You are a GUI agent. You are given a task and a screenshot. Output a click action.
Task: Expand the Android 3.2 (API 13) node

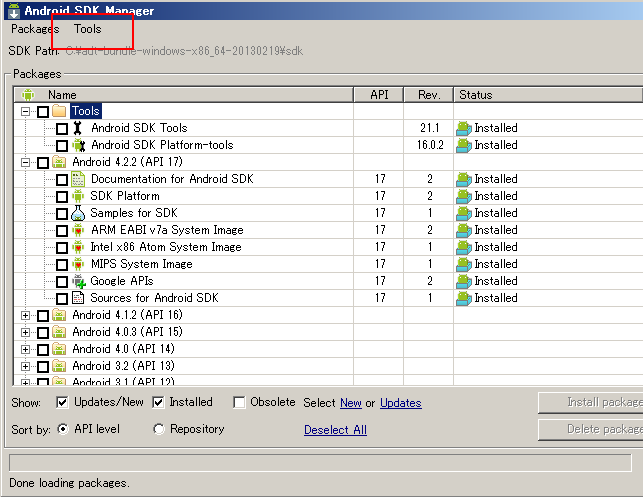pyautogui.click(x=25, y=367)
